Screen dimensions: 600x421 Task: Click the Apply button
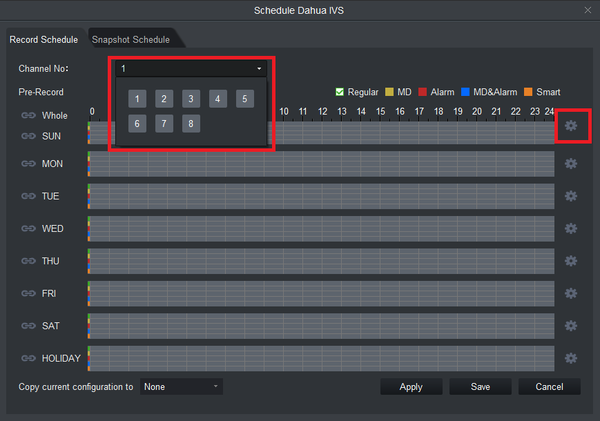[x=411, y=387]
